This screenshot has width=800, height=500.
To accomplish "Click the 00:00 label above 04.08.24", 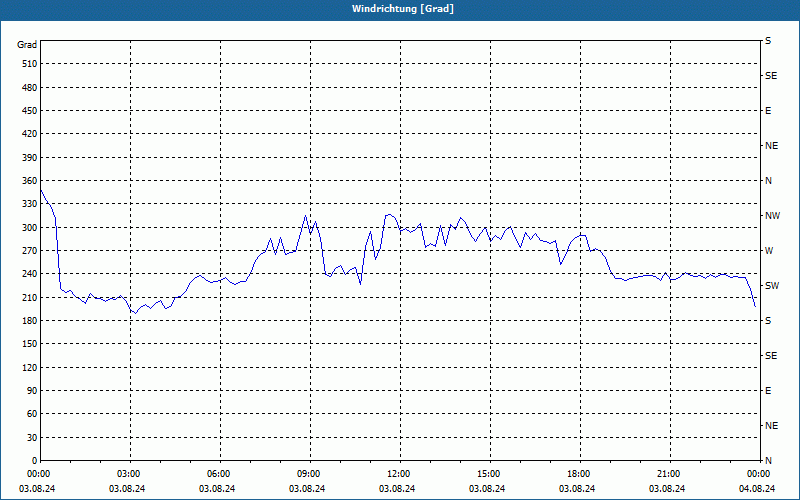I will 759,474.
